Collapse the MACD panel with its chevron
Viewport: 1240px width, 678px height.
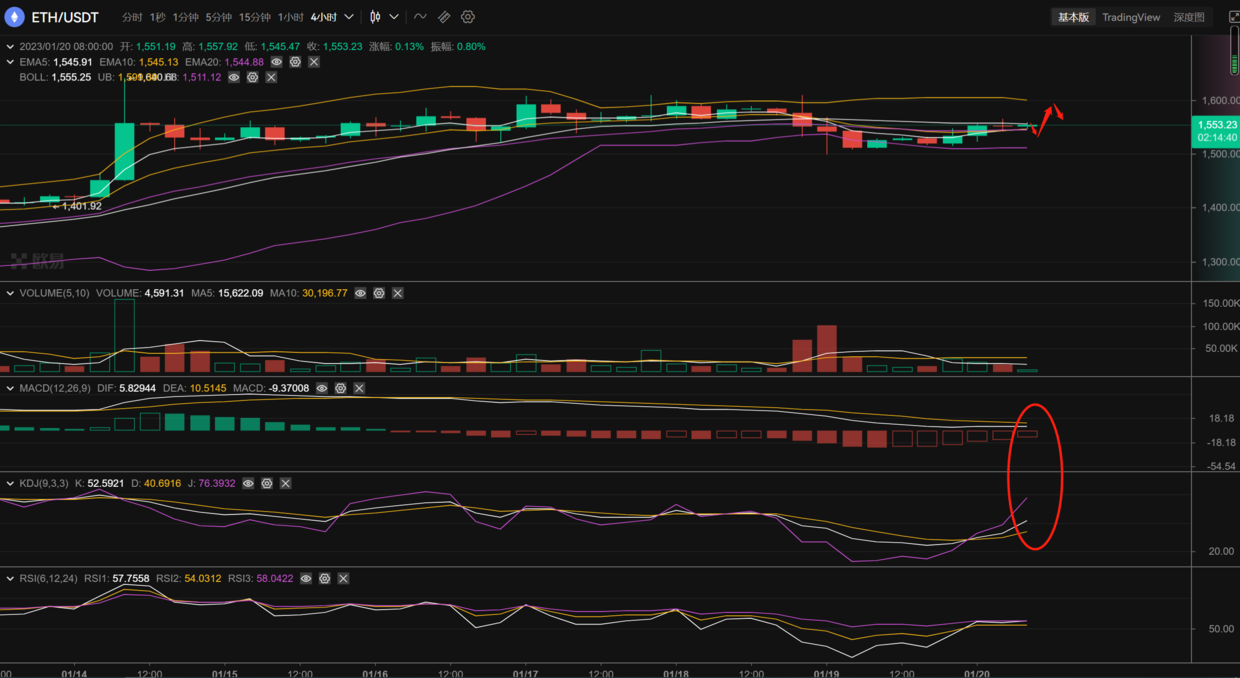coord(10,388)
